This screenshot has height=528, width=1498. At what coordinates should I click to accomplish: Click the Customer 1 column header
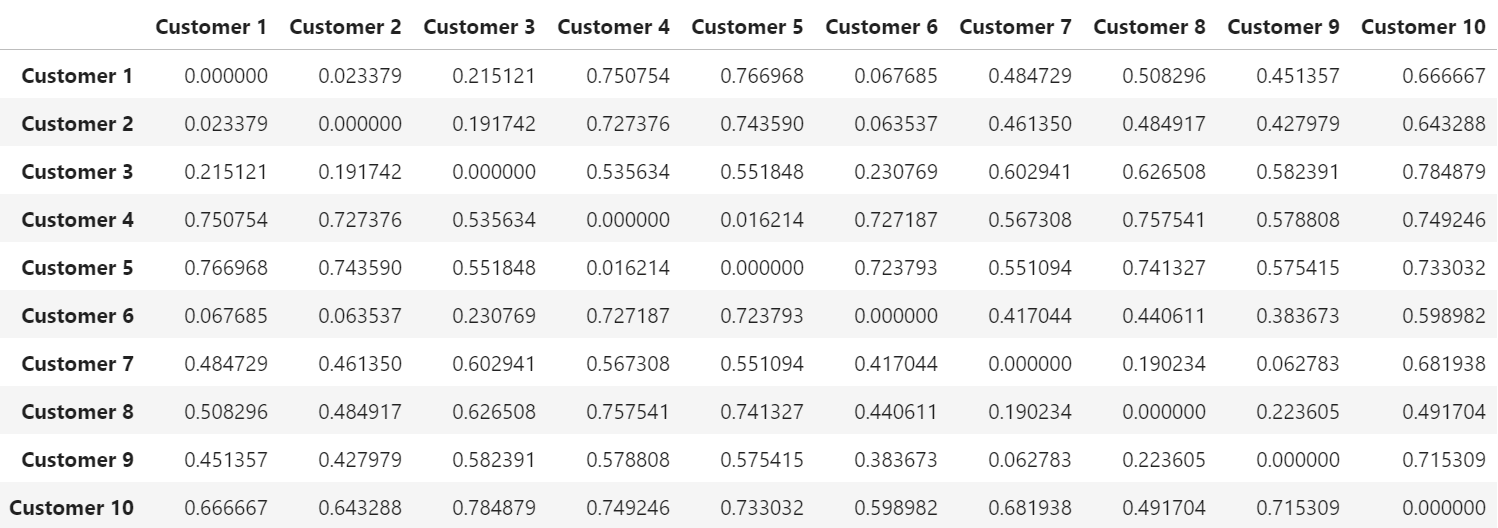(211, 27)
